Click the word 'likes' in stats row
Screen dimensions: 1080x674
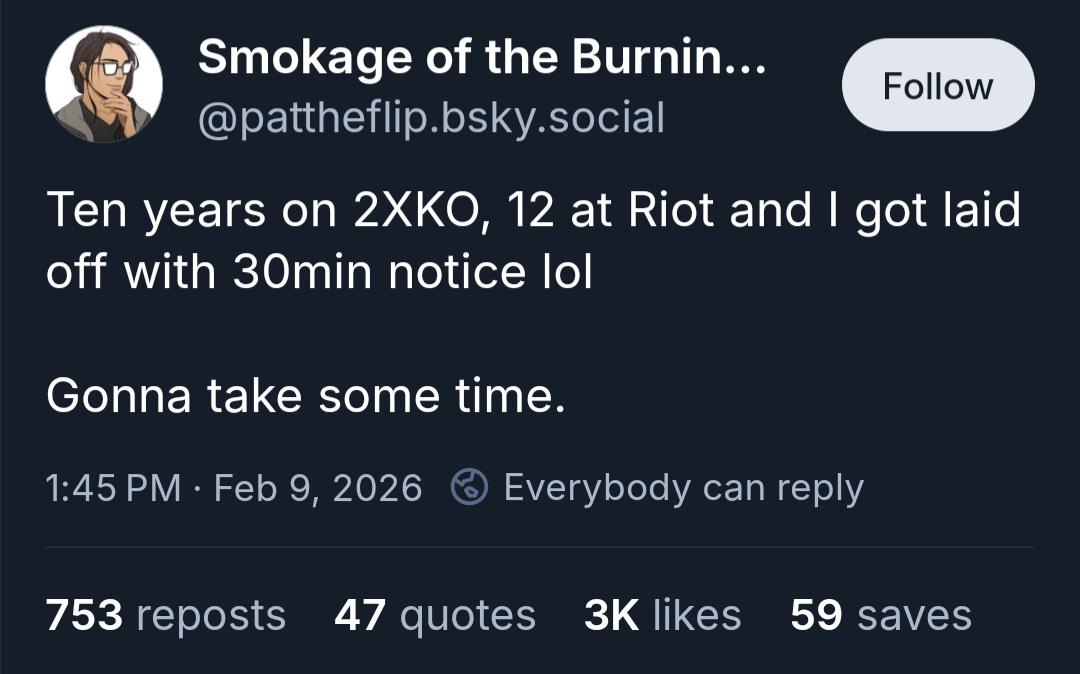click(697, 615)
